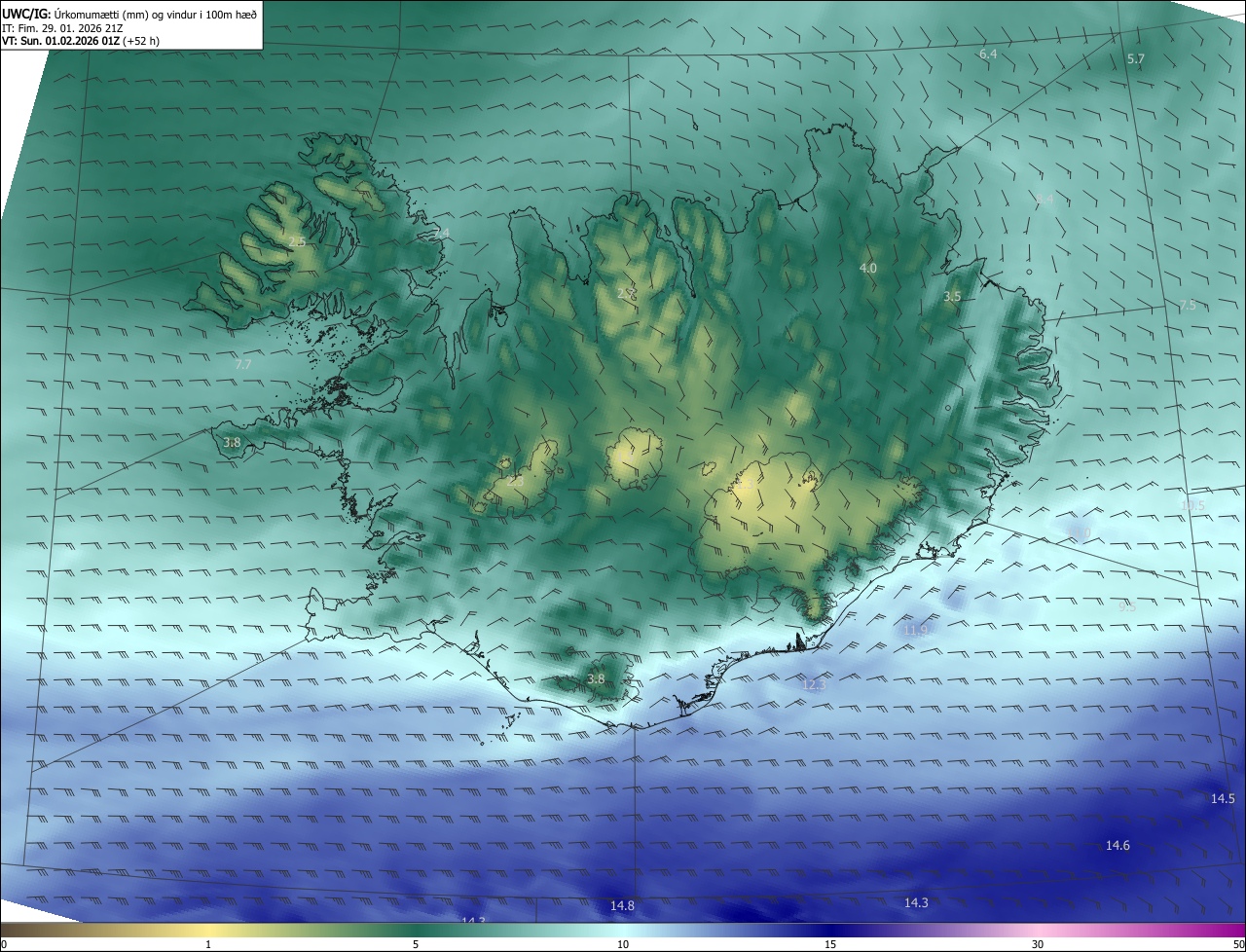Click the 10.5 value label on the map
The height and width of the screenshot is (952, 1246).
pyautogui.click(x=1193, y=505)
